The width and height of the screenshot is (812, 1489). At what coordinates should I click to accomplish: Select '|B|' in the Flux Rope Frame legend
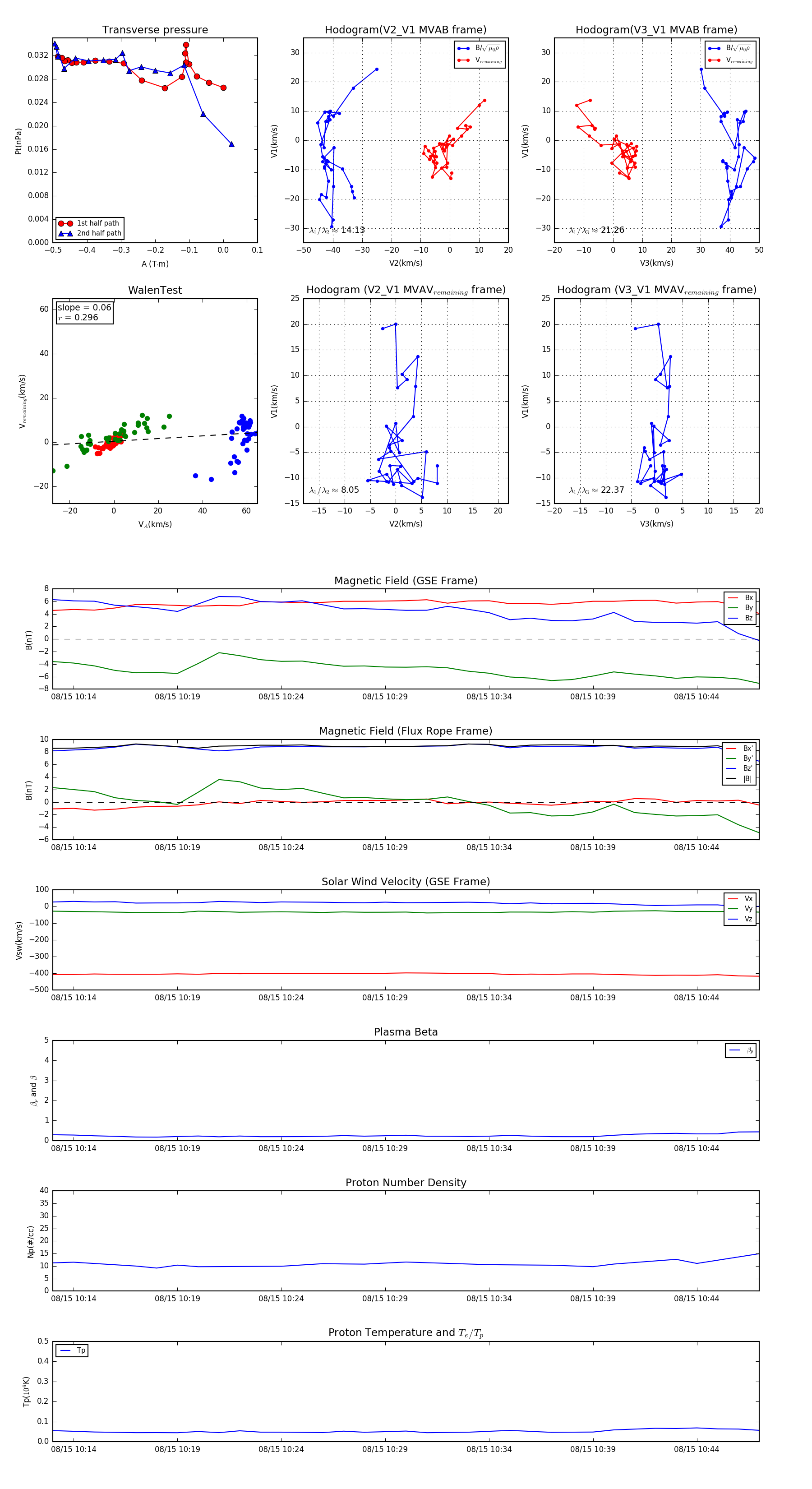pos(740,779)
